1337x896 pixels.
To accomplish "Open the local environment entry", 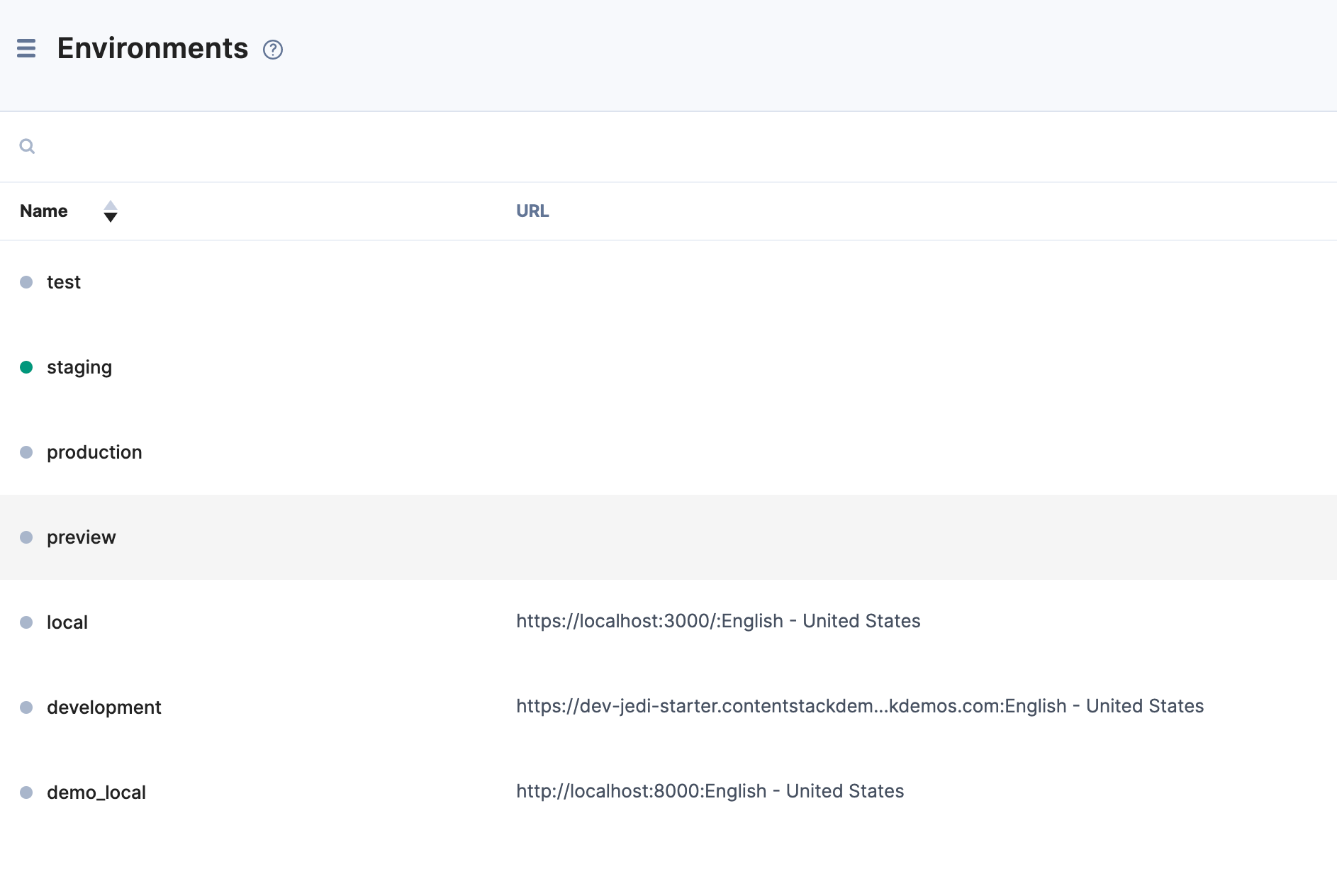I will click(67, 622).
